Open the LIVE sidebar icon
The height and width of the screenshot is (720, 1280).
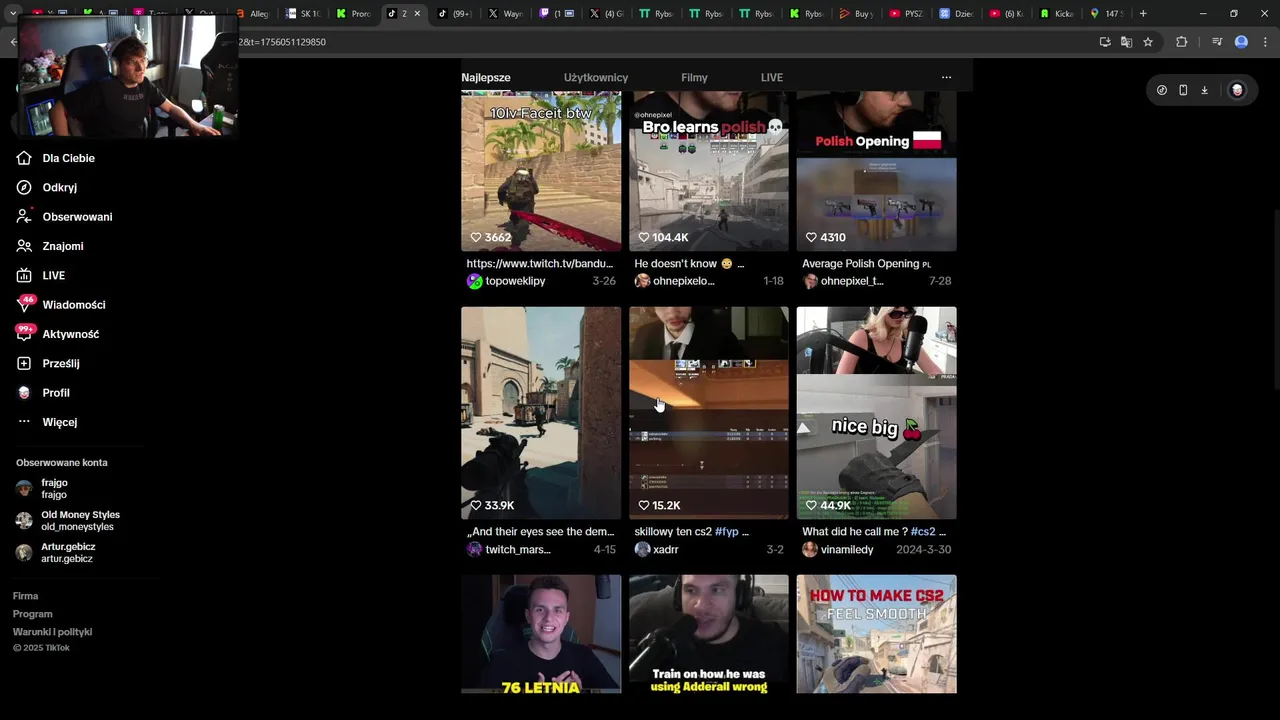(24, 275)
